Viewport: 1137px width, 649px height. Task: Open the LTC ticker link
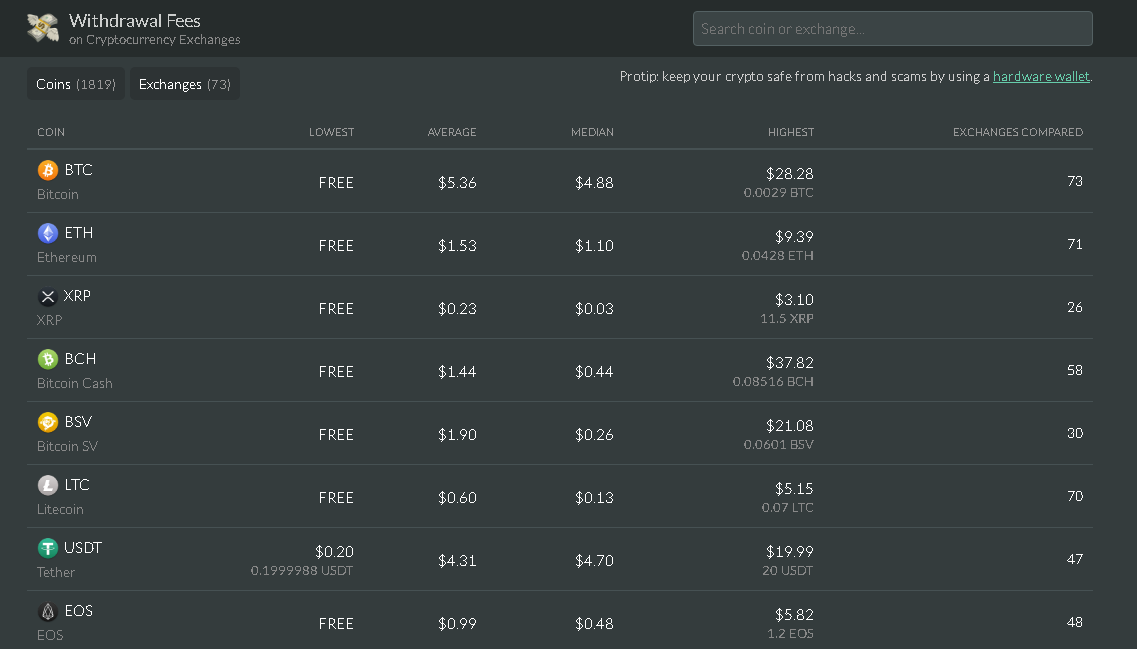[77, 485]
